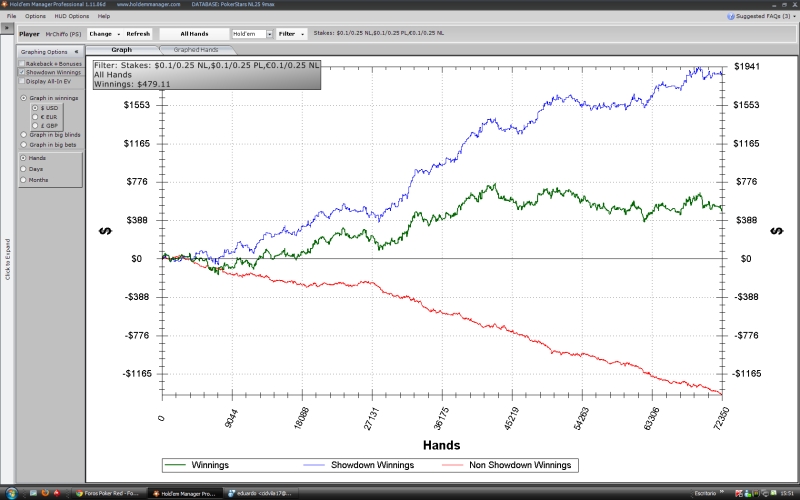Open the HUD Options menu
Screen dimensions: 800x500
coord(71,16)
